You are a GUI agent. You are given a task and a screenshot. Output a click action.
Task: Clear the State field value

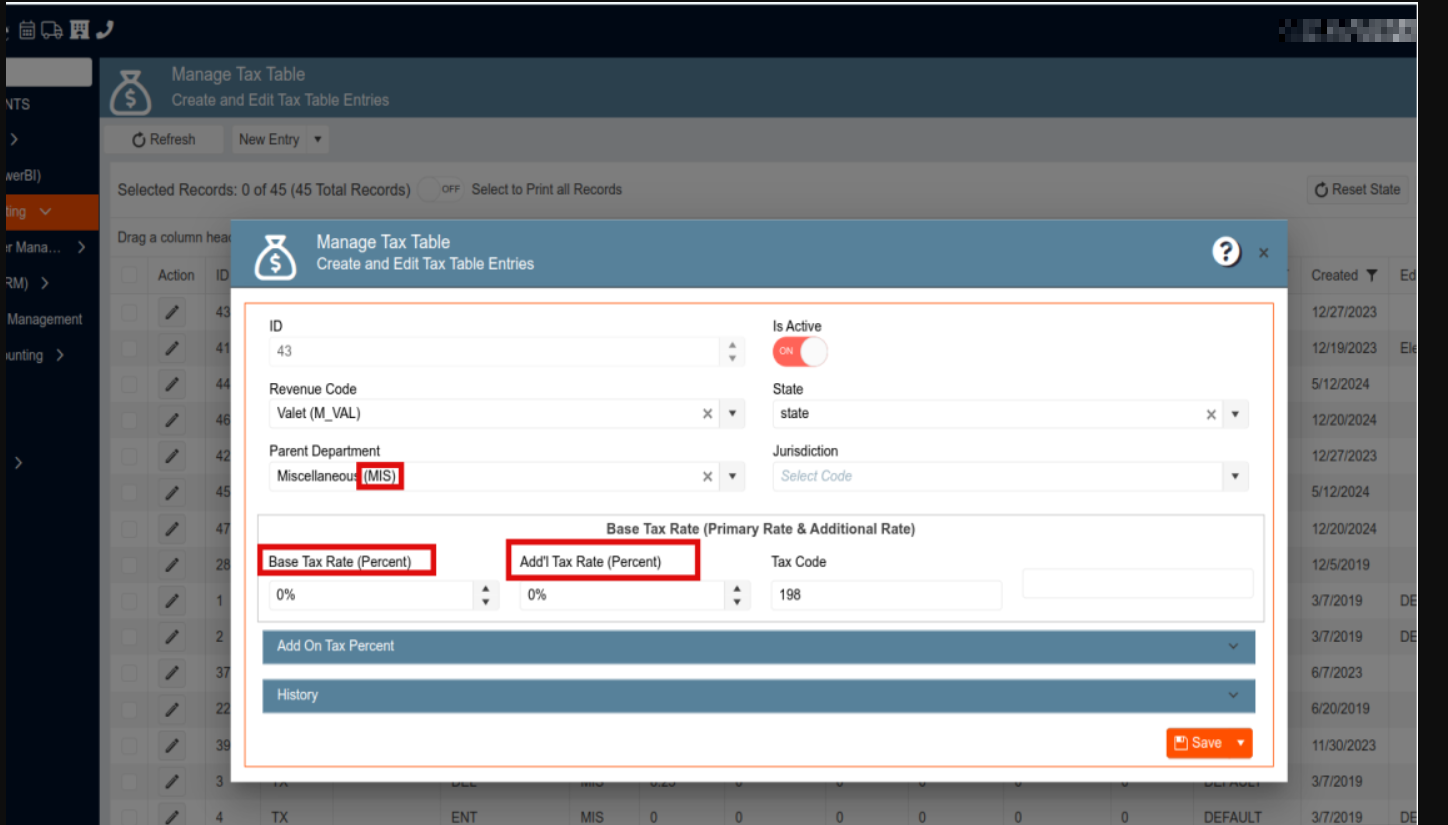pyautogui.click(x=1211, y=414)
